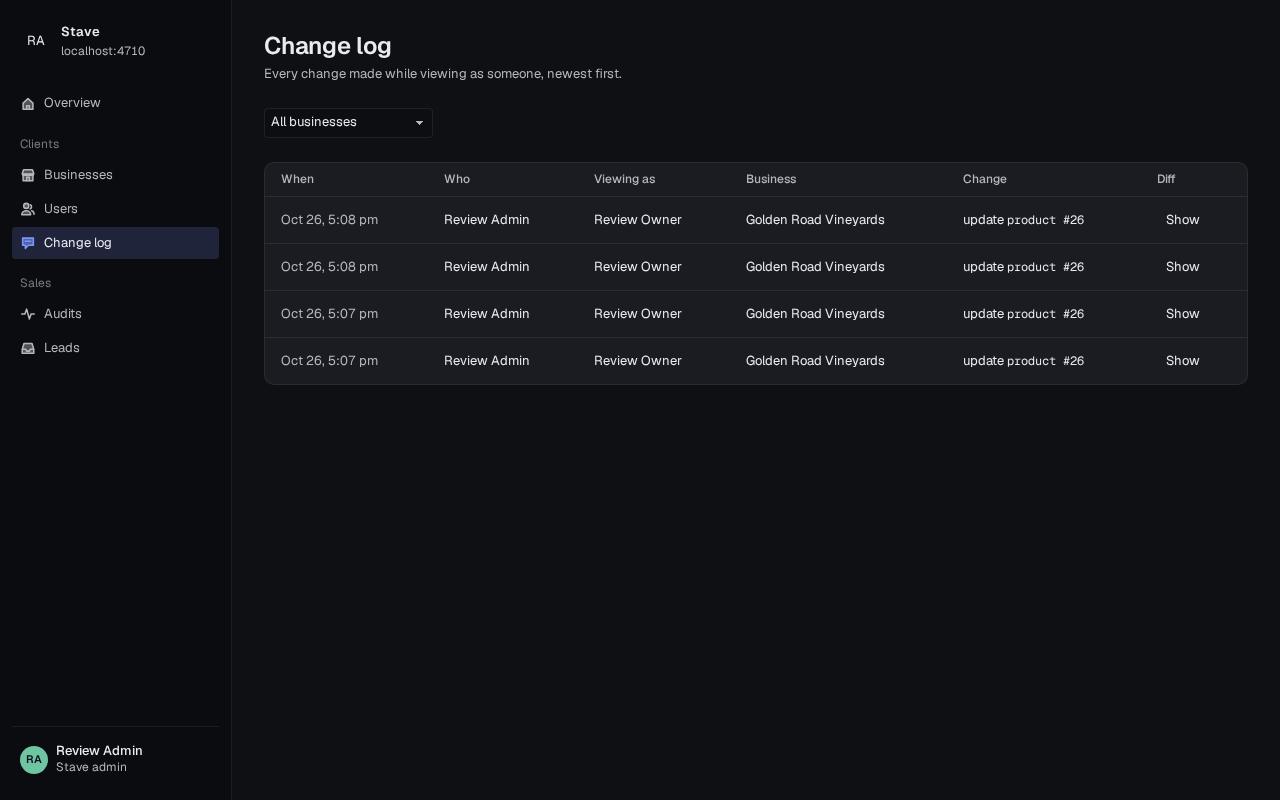Click the Businesses storefront icon
This screenshot has height=800, width=1280.
click(28, 176)
